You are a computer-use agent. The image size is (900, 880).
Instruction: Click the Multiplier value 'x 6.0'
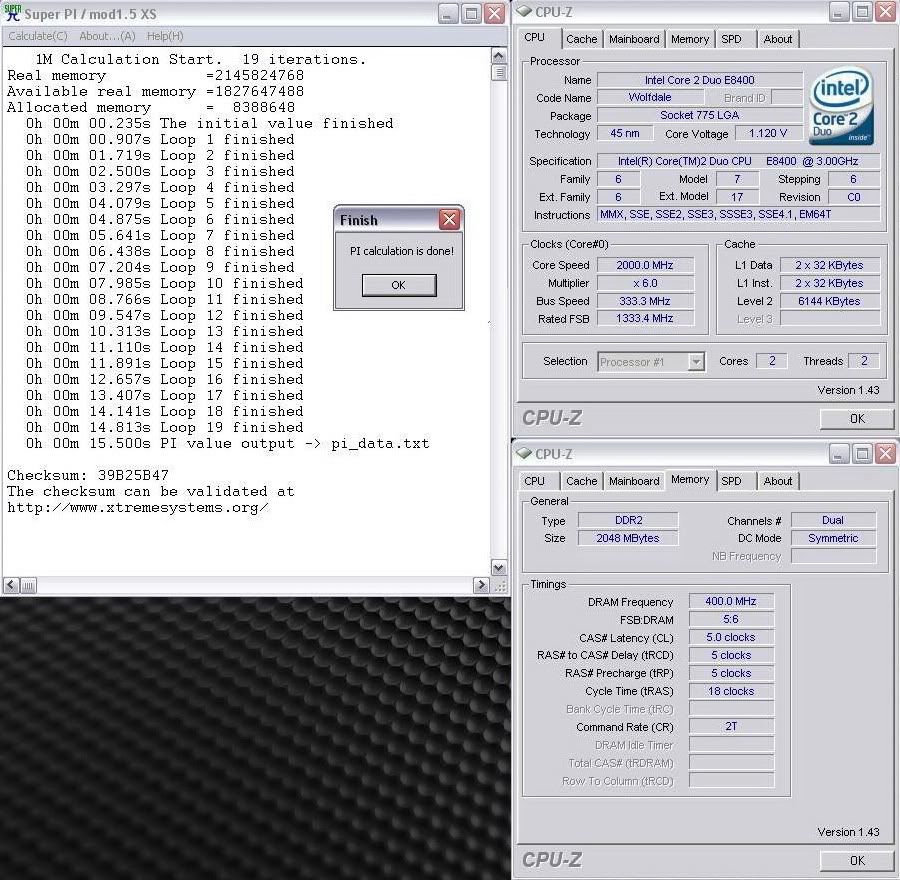[645, 283]
